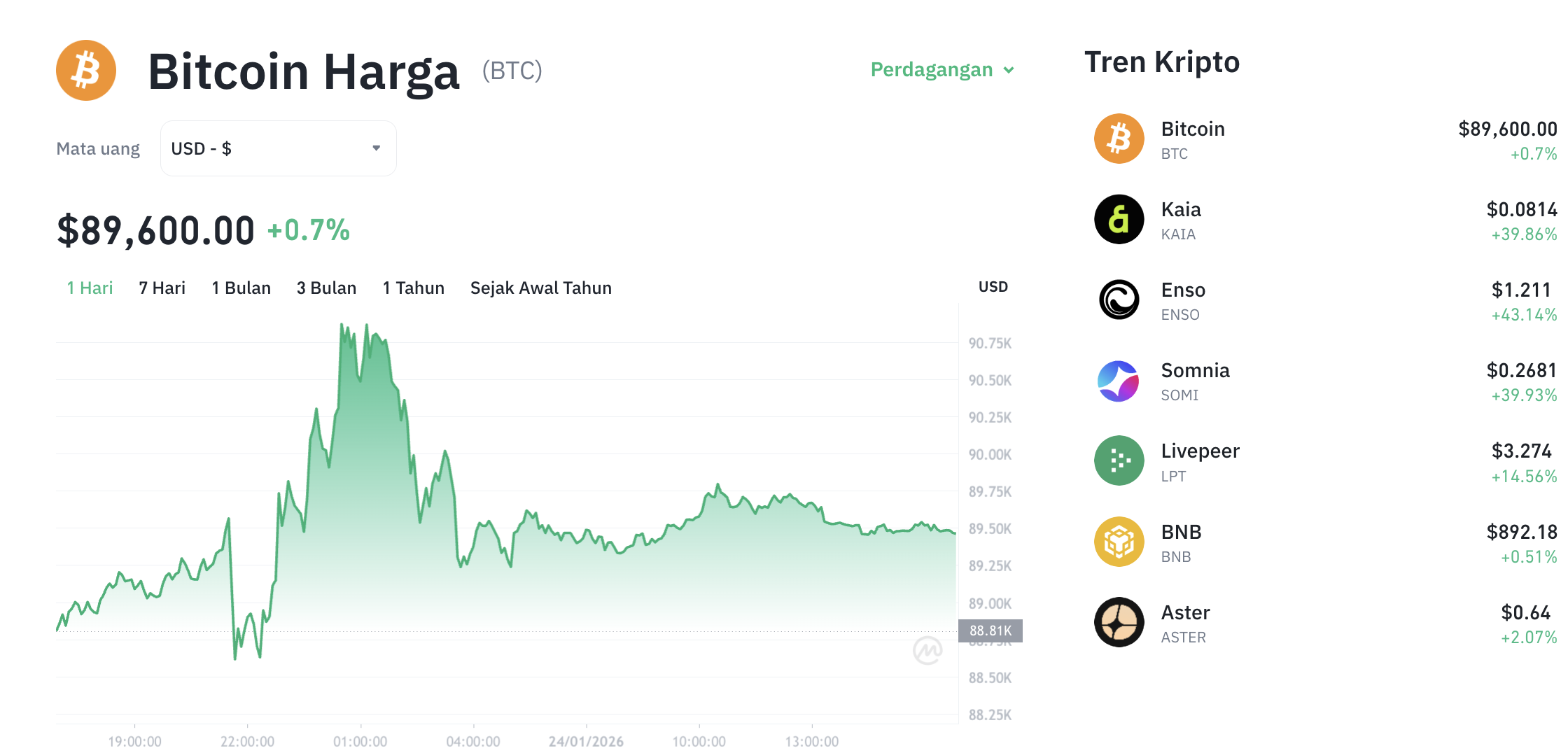Viewport: 1568px width, 753px height.
Task: Click the currency dropdown chevron arrow
Action: click(376, 148)
